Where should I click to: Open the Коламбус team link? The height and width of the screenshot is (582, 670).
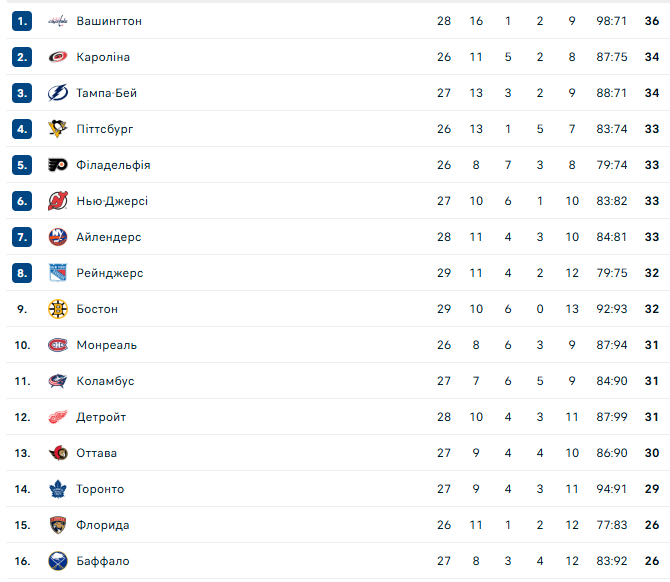coord(105,381)
